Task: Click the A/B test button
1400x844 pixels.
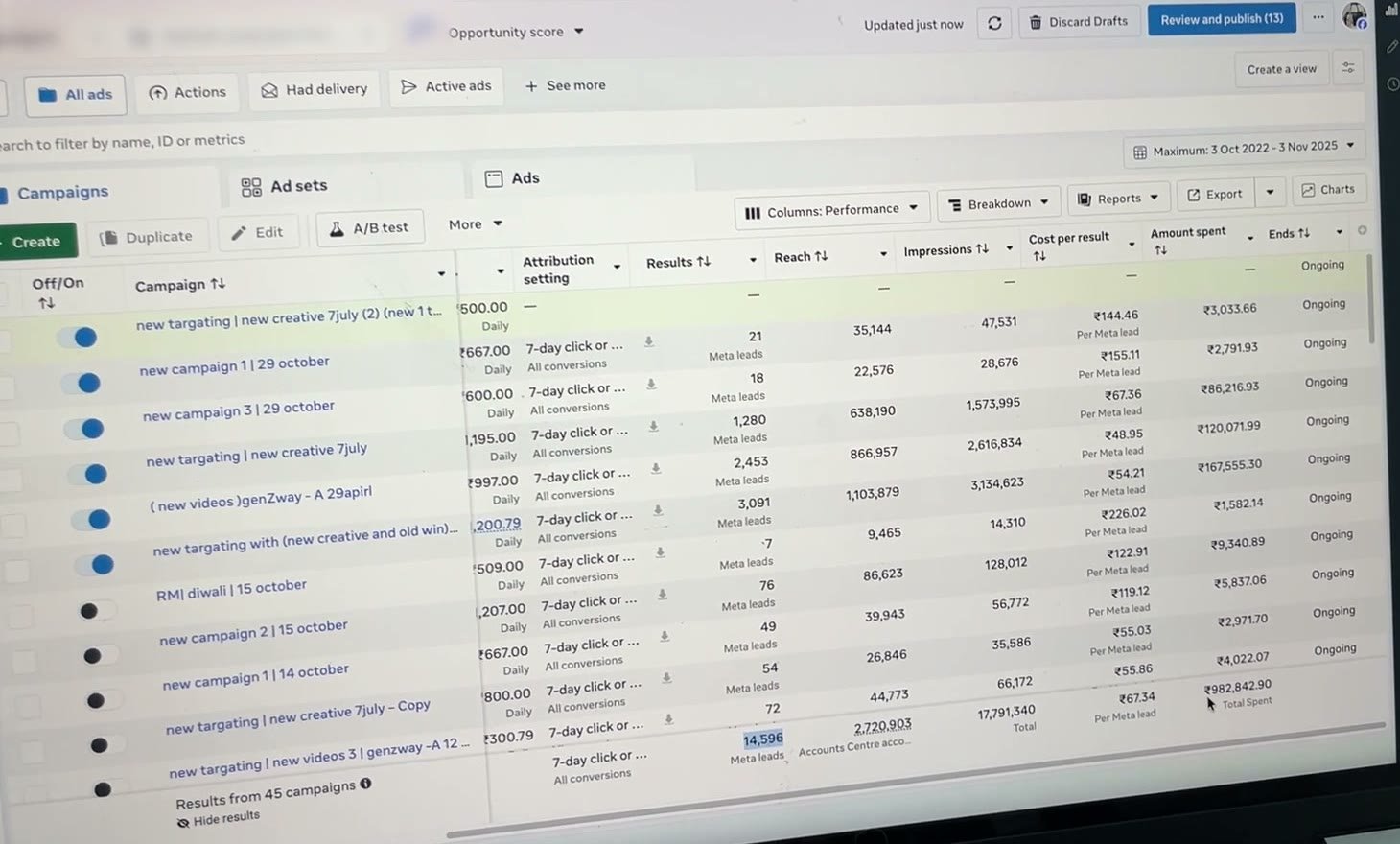Action: point(370,228)
